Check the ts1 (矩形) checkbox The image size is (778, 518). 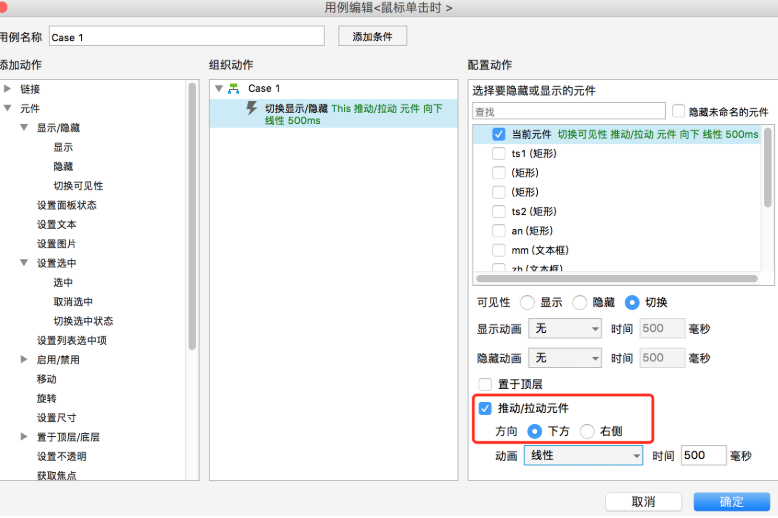tap(499, 153)
